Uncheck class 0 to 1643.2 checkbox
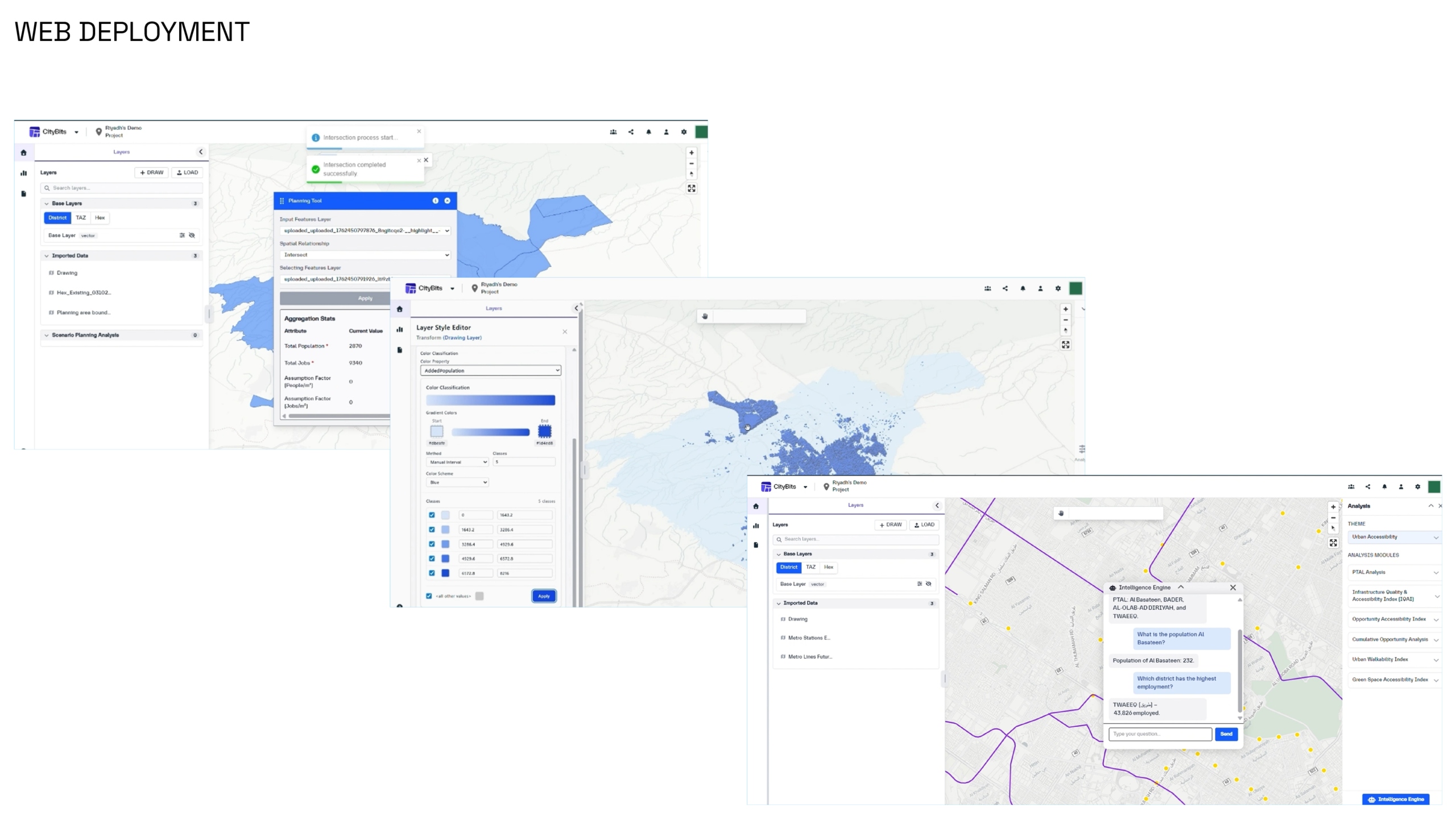Screen dimensions: 1456x819 tap(432, 515)
